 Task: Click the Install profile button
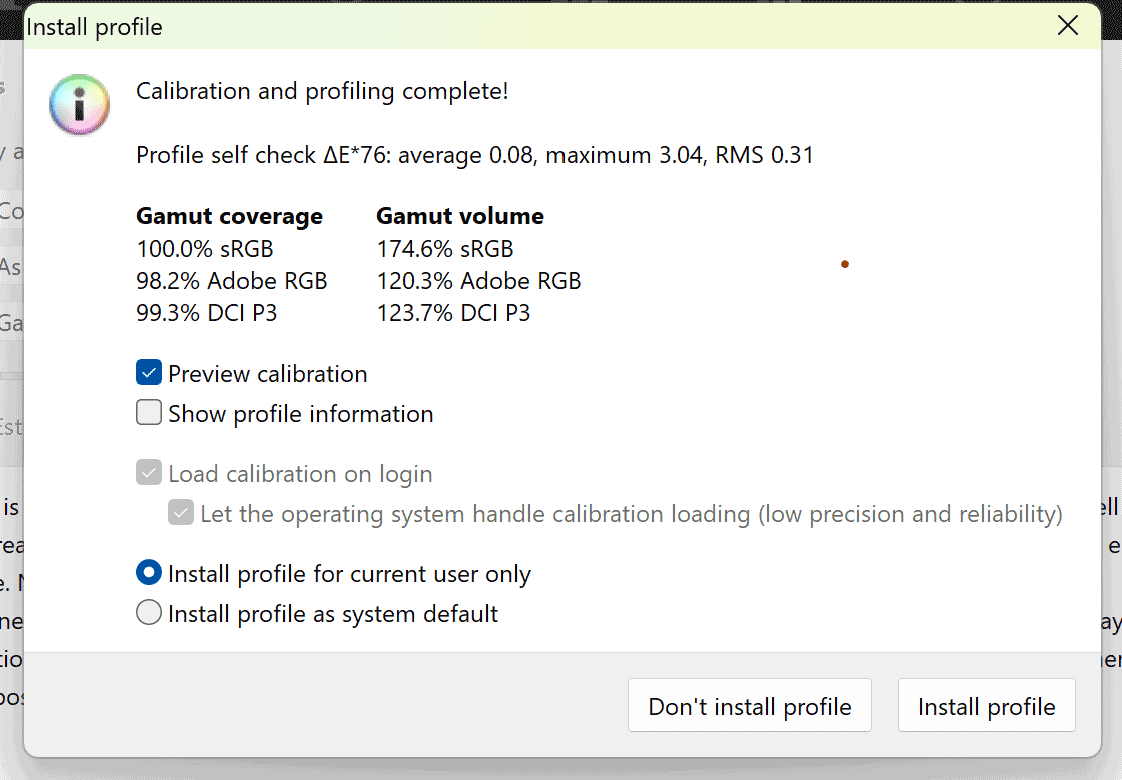click(x=986, y=706)
